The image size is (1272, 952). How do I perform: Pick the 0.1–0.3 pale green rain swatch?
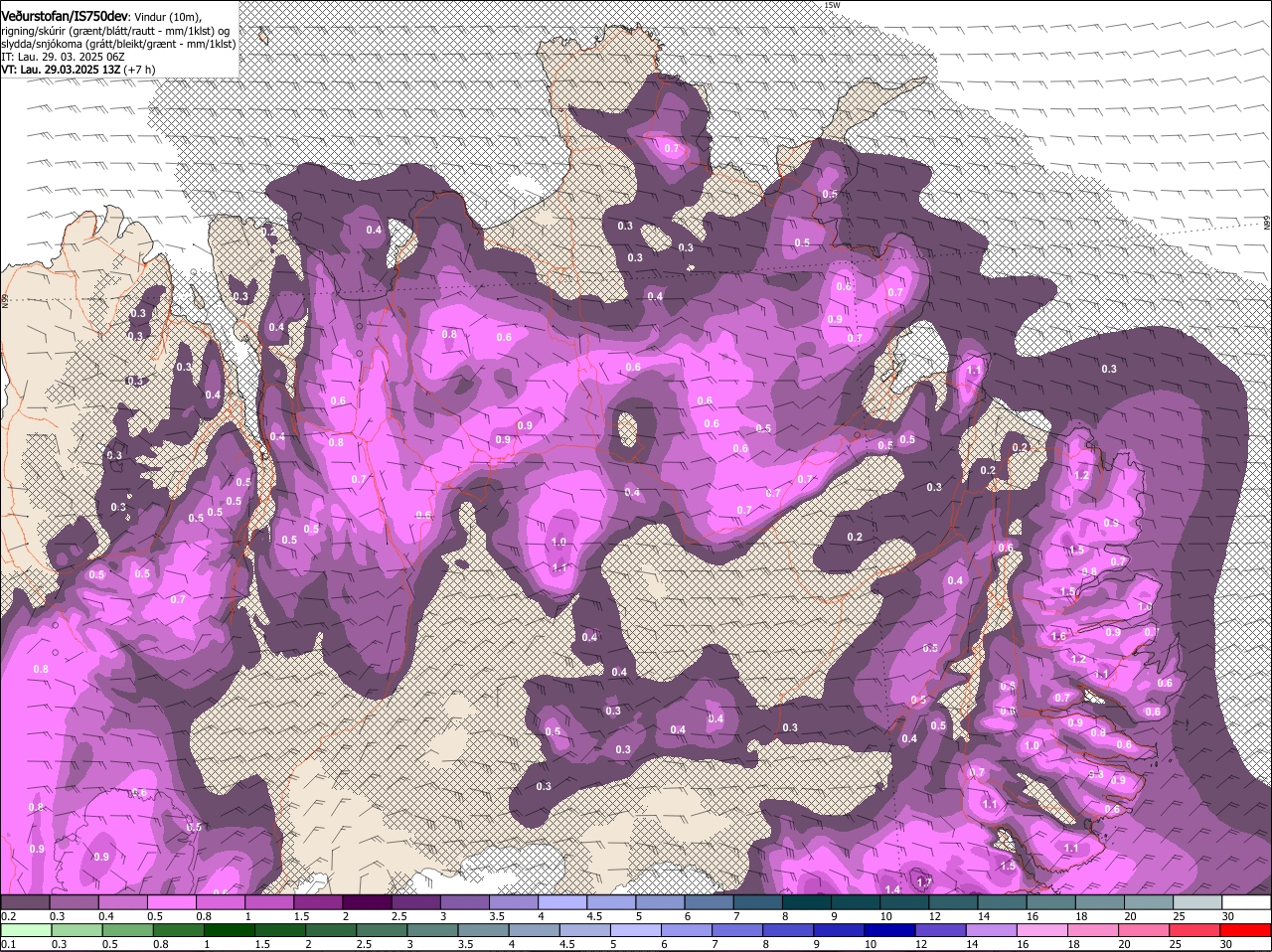25,930
